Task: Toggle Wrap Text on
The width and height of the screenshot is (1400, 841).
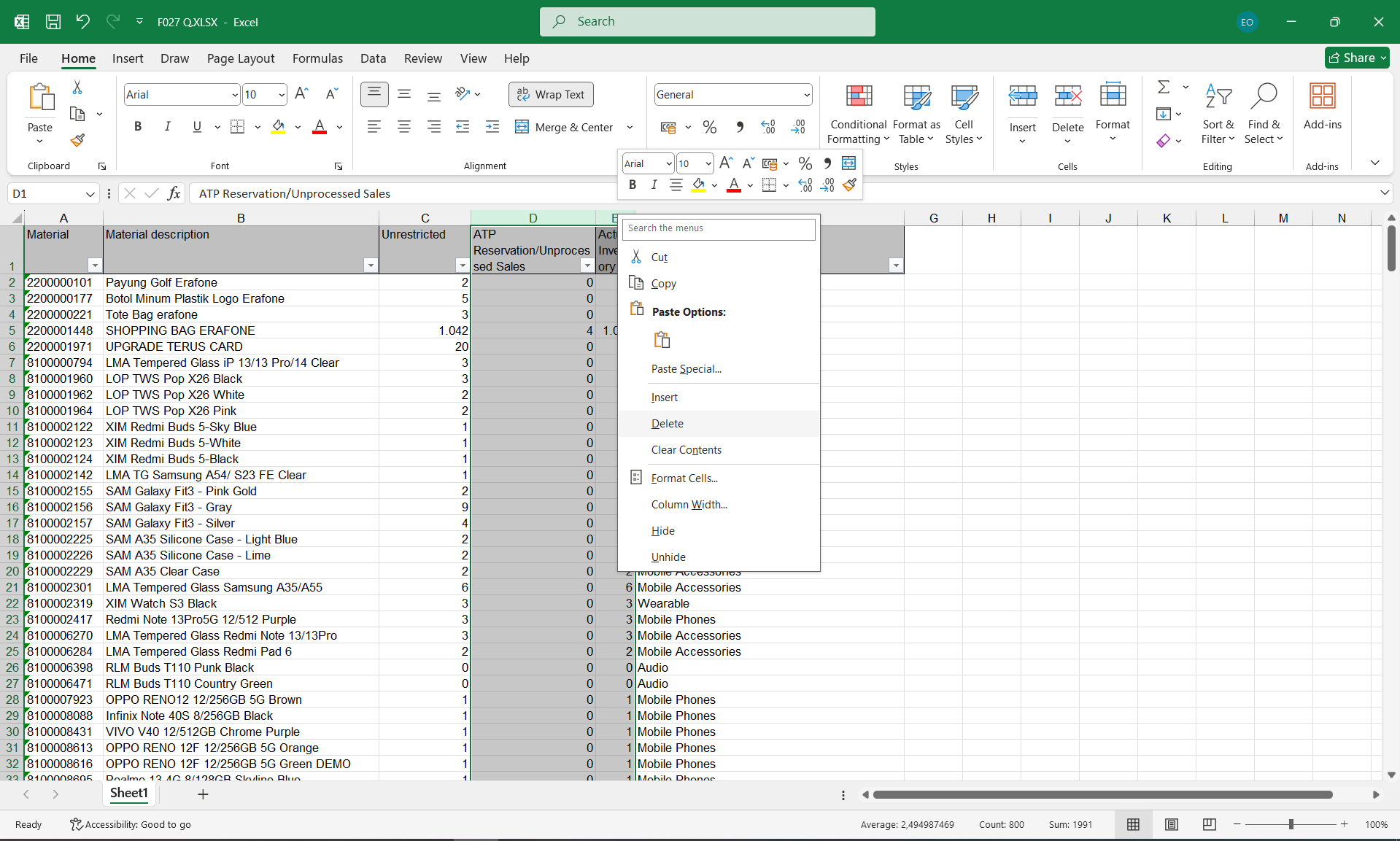Action: [x=551, y=95]
